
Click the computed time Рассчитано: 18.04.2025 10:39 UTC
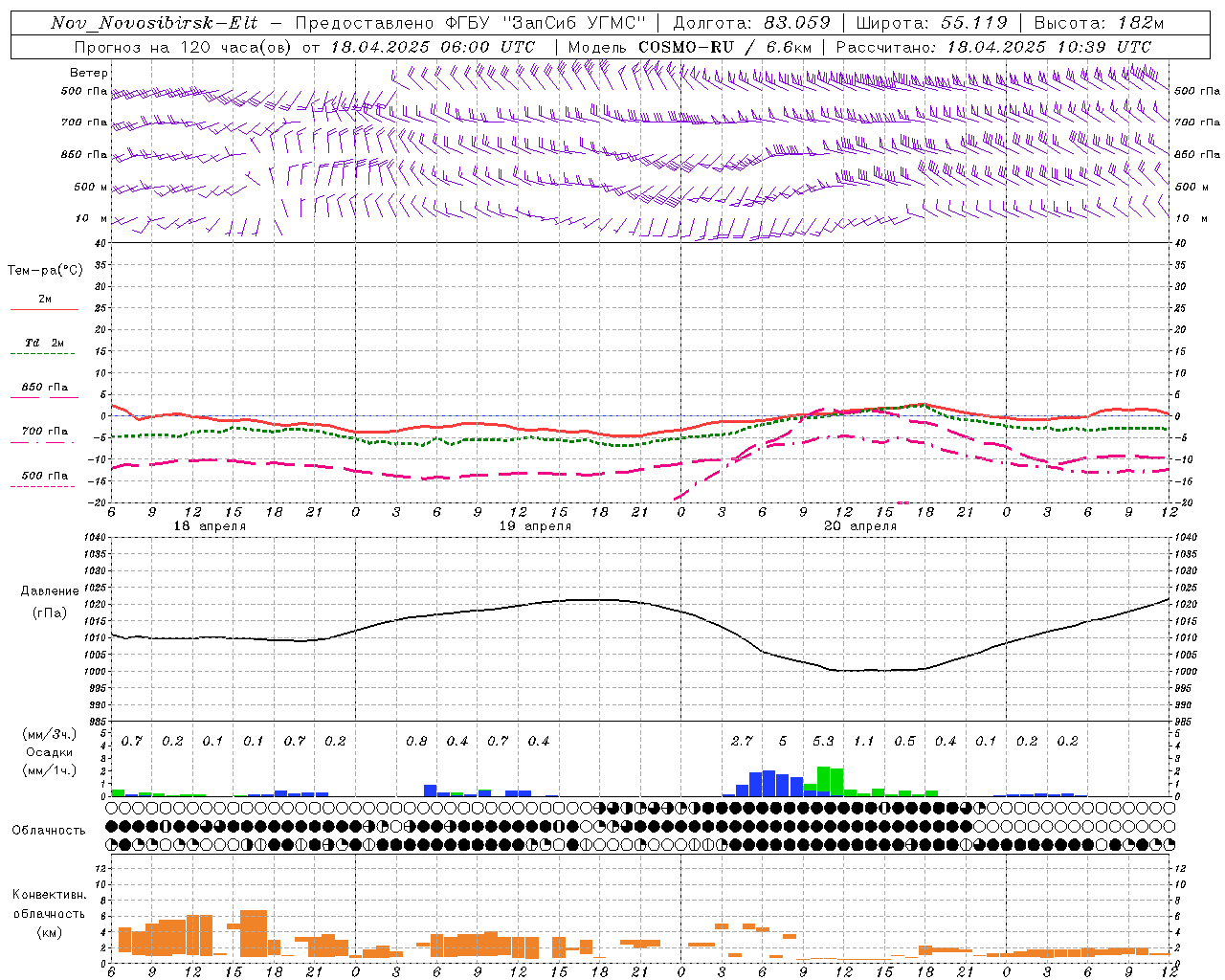click(993, 47)
